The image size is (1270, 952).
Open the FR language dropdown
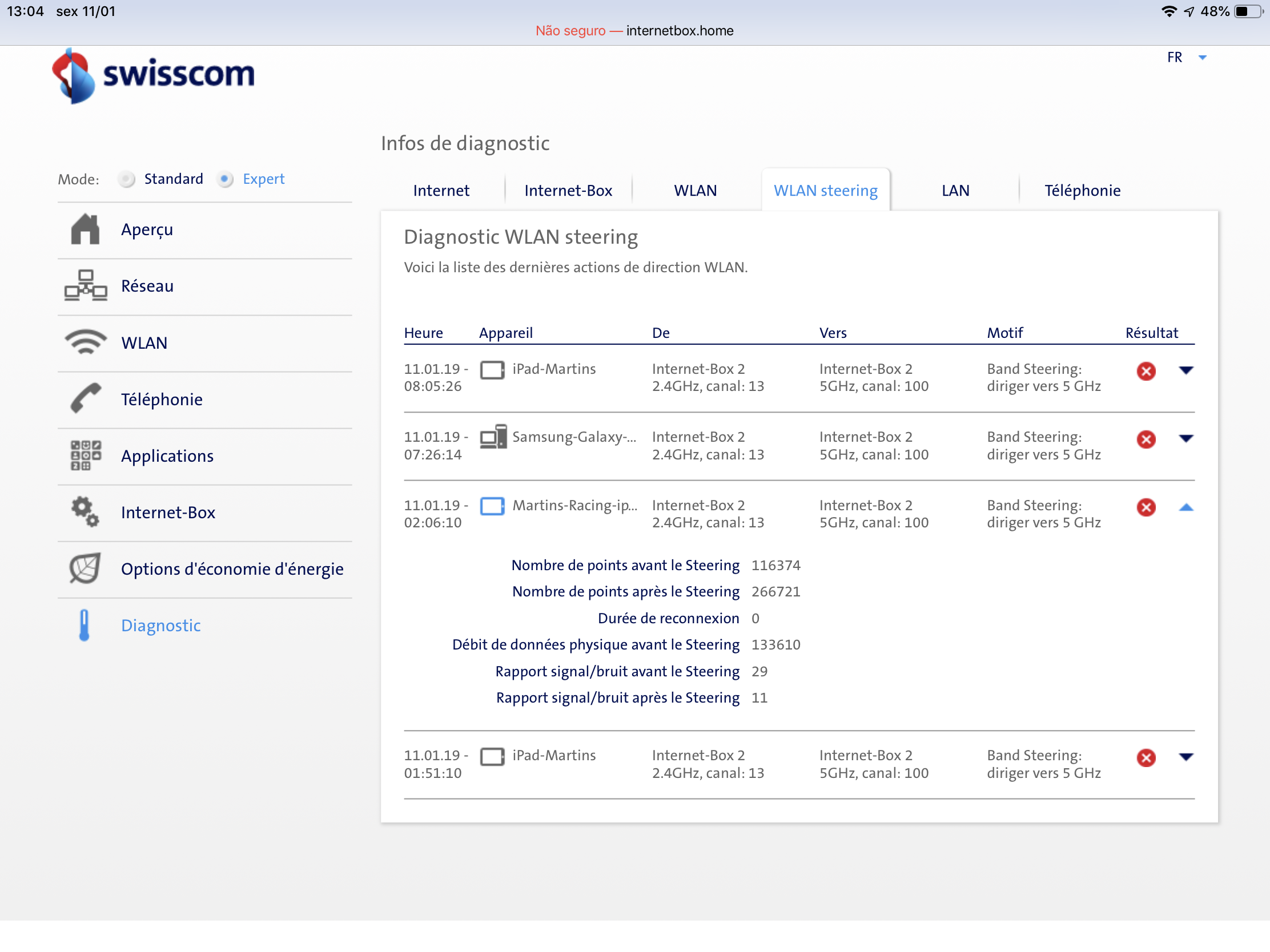click(x=1186, y=58)
